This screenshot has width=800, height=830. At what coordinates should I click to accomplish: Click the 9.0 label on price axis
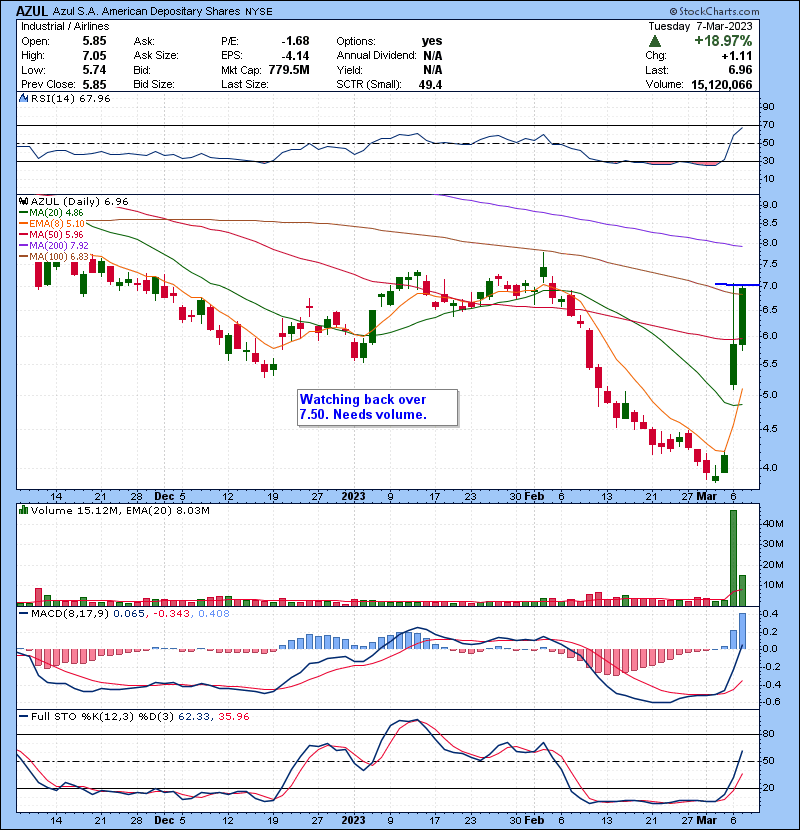point(769,204)
